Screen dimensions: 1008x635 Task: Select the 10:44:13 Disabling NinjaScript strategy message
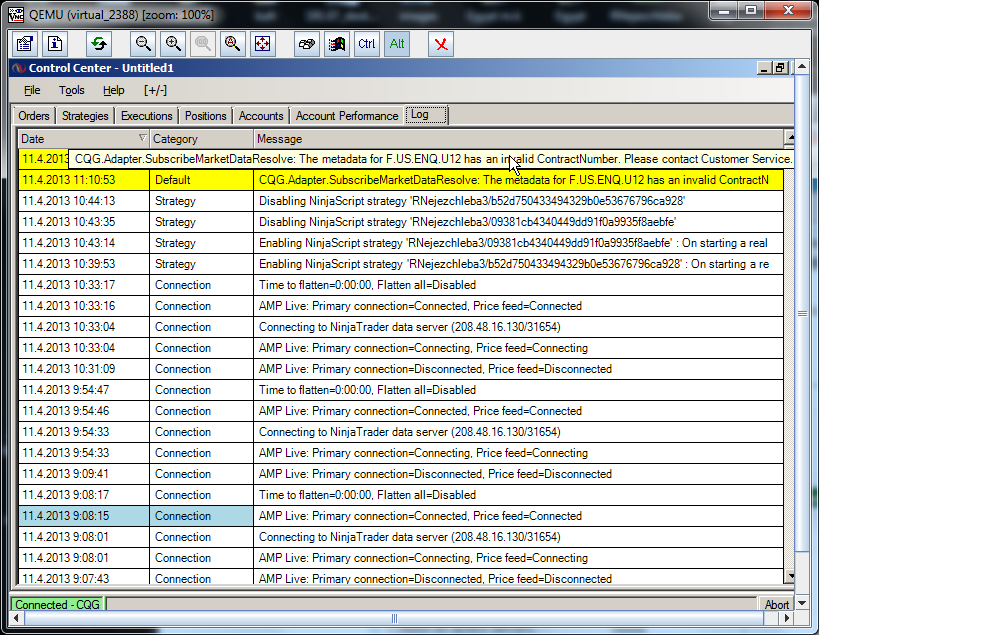tap(518, 201)
